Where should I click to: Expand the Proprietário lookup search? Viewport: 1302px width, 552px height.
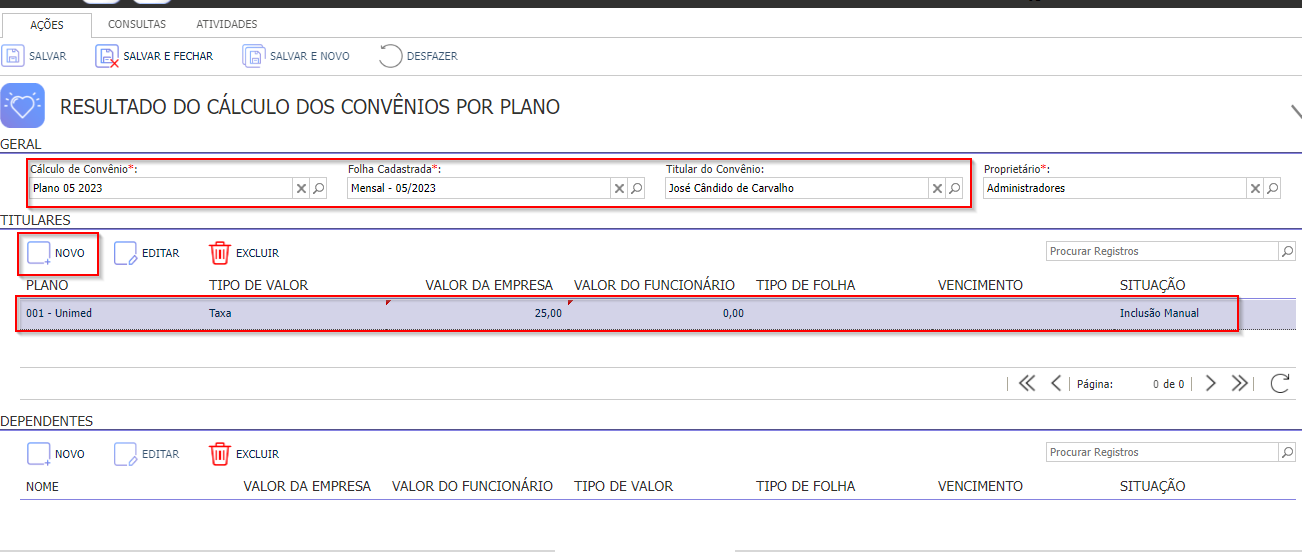coord(1273,188)
